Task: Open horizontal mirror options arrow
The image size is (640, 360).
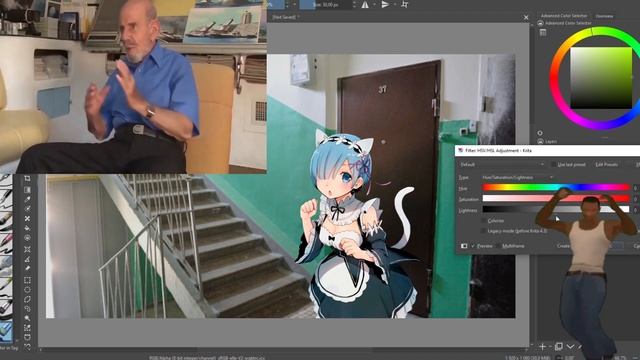Action: (x=374, y=4)
